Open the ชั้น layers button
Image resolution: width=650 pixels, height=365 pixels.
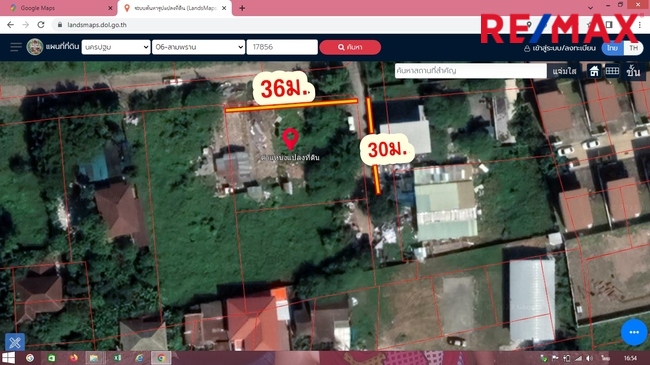[633, 71]
